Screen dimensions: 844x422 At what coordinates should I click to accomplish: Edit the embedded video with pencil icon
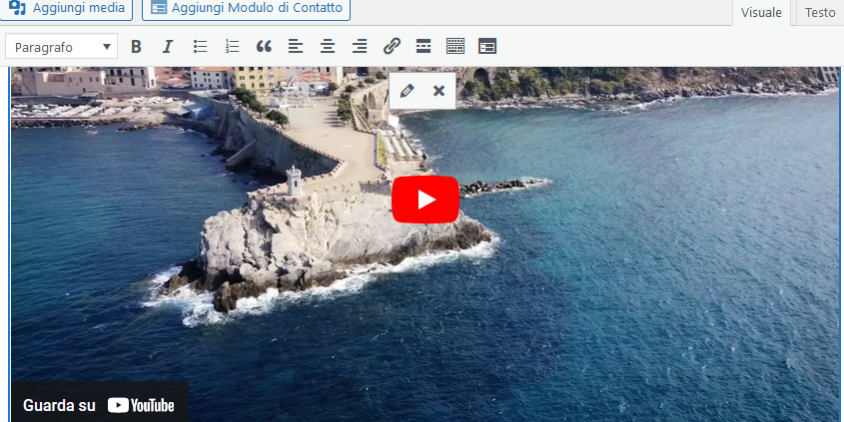coord(406,91)
